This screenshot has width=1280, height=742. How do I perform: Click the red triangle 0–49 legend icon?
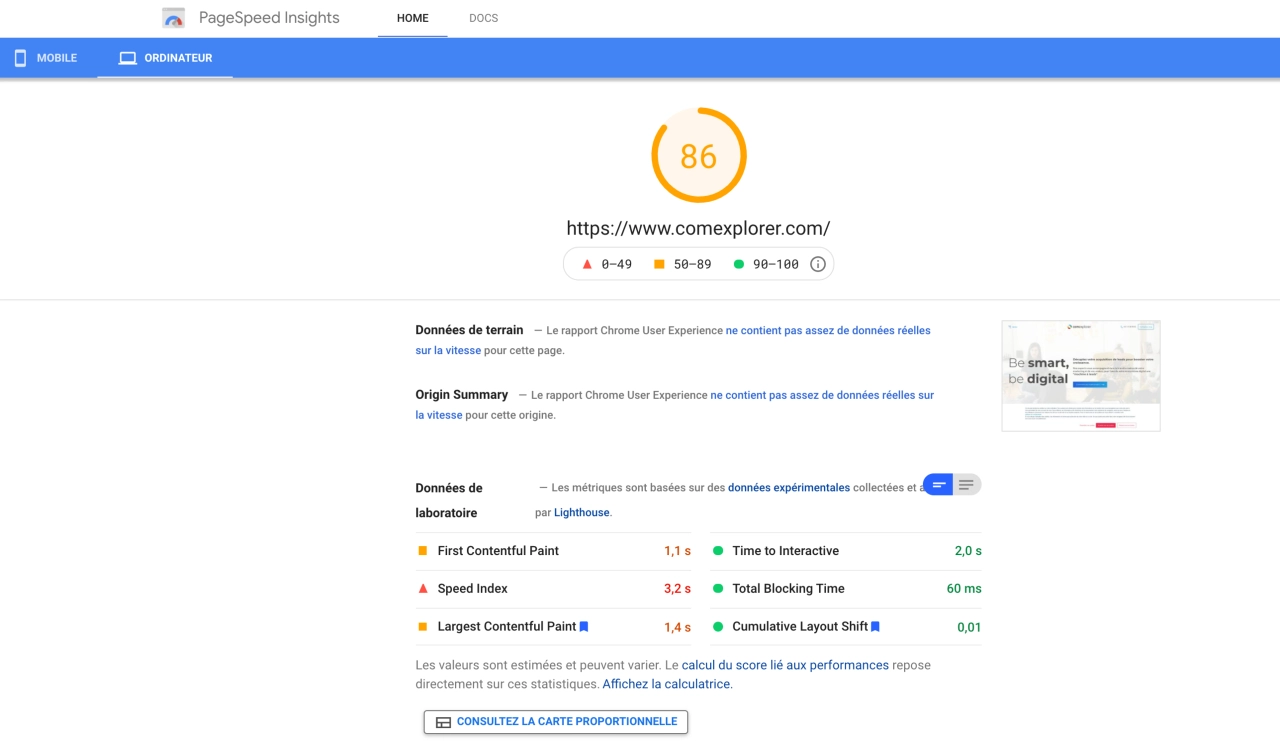[587, 264]
